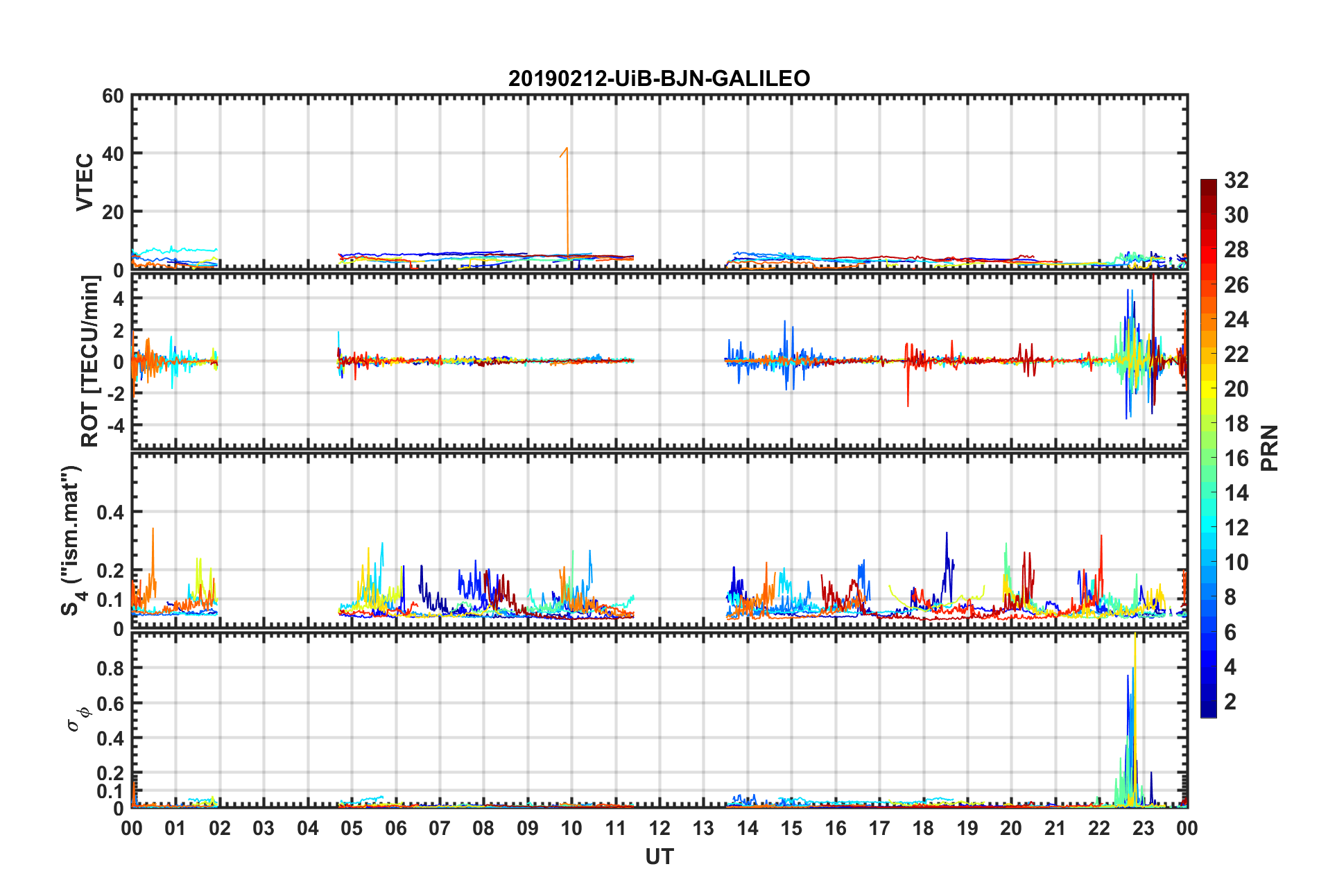1319x896 pixels.
Task: Click the x-axis tick label "17"
Action: coord(879,828)
